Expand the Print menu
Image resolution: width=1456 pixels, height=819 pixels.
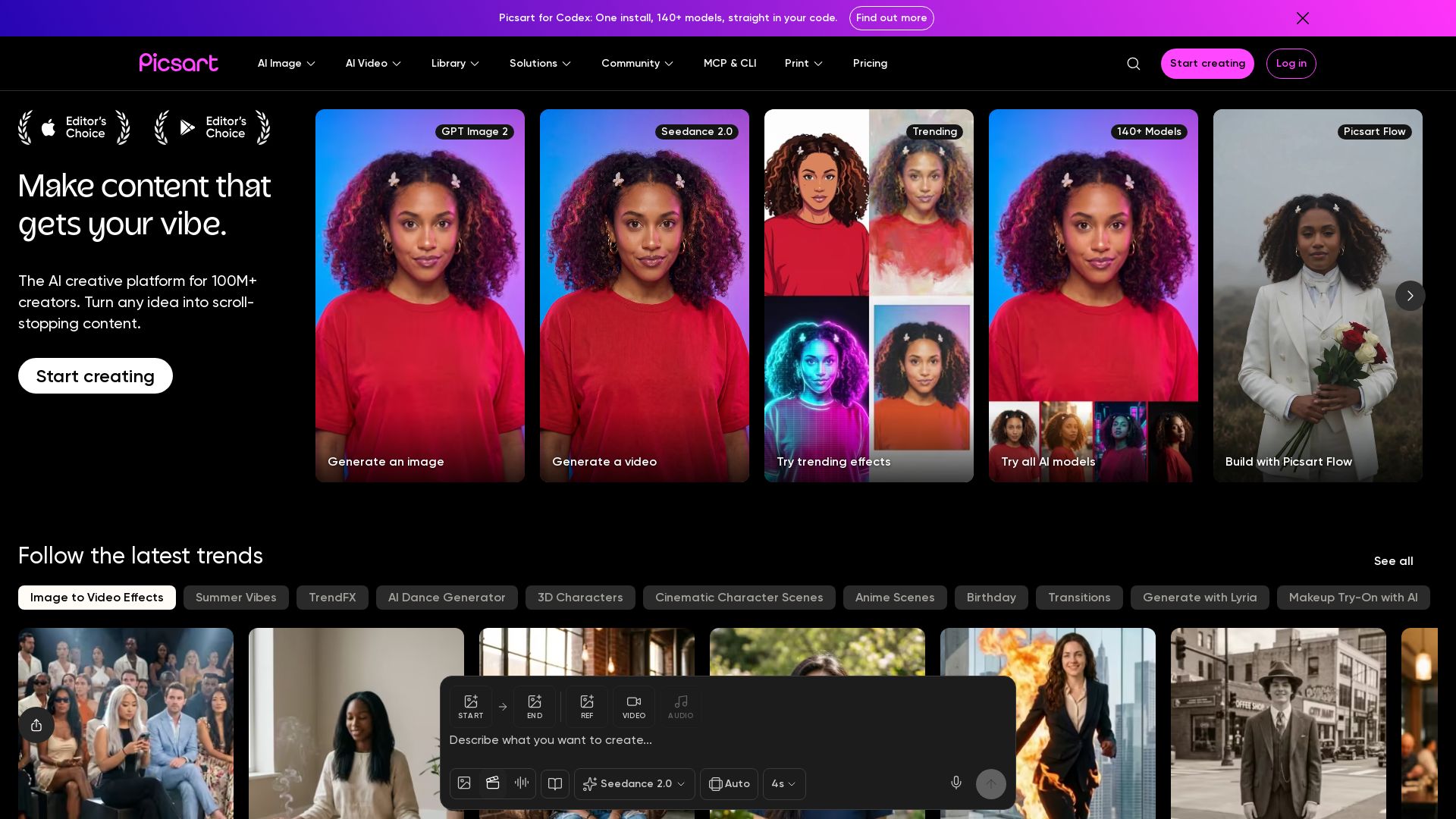tap(804, 64)
